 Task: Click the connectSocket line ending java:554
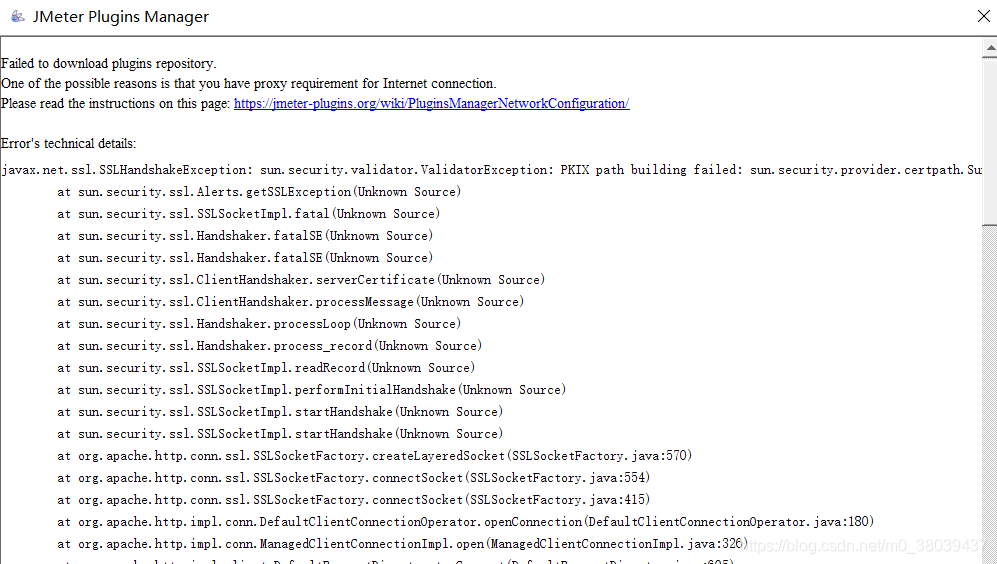click(x=354, y=478)
